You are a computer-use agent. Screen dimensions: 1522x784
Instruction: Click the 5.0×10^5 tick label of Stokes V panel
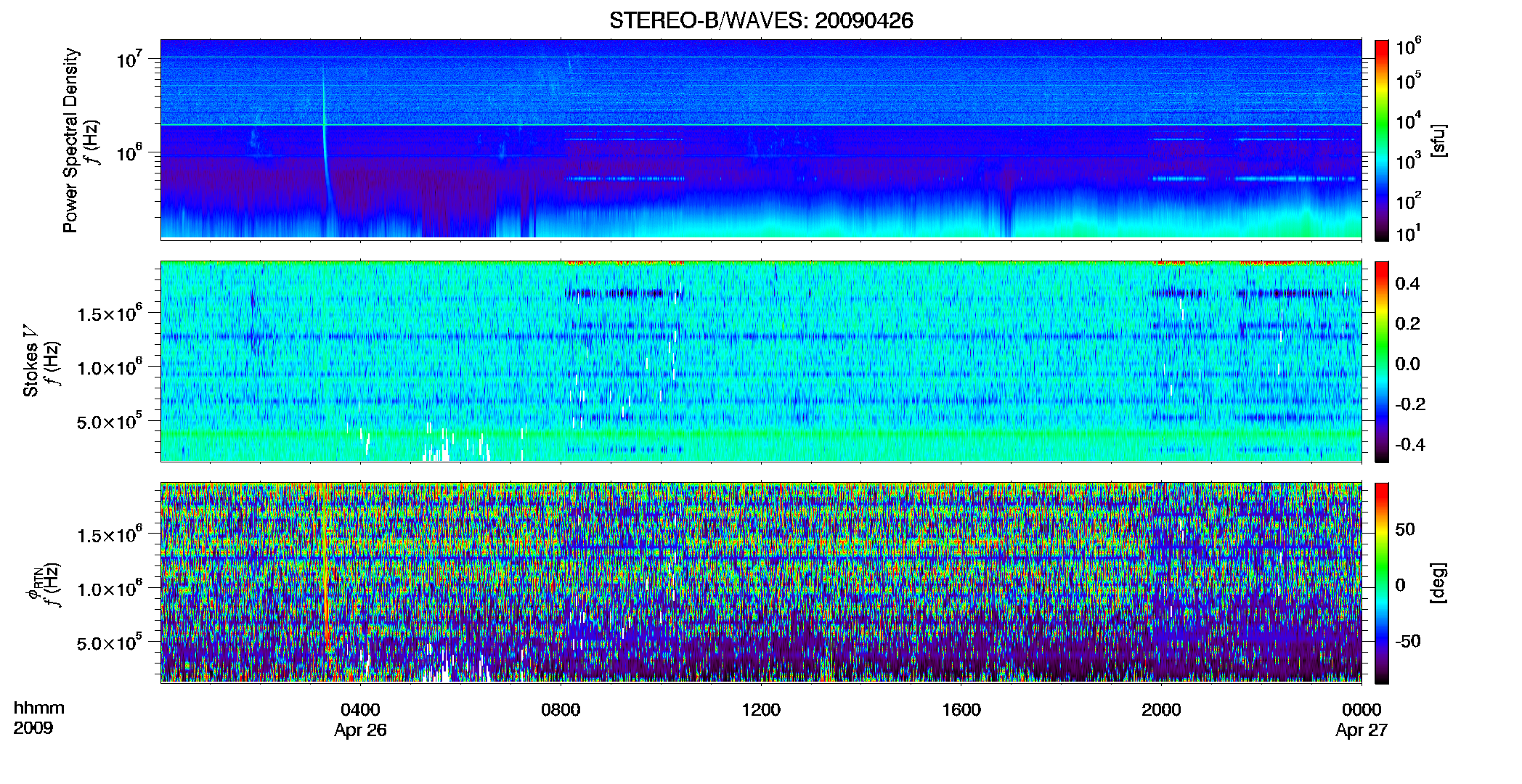pyautogui.click(x=110, y=422)
